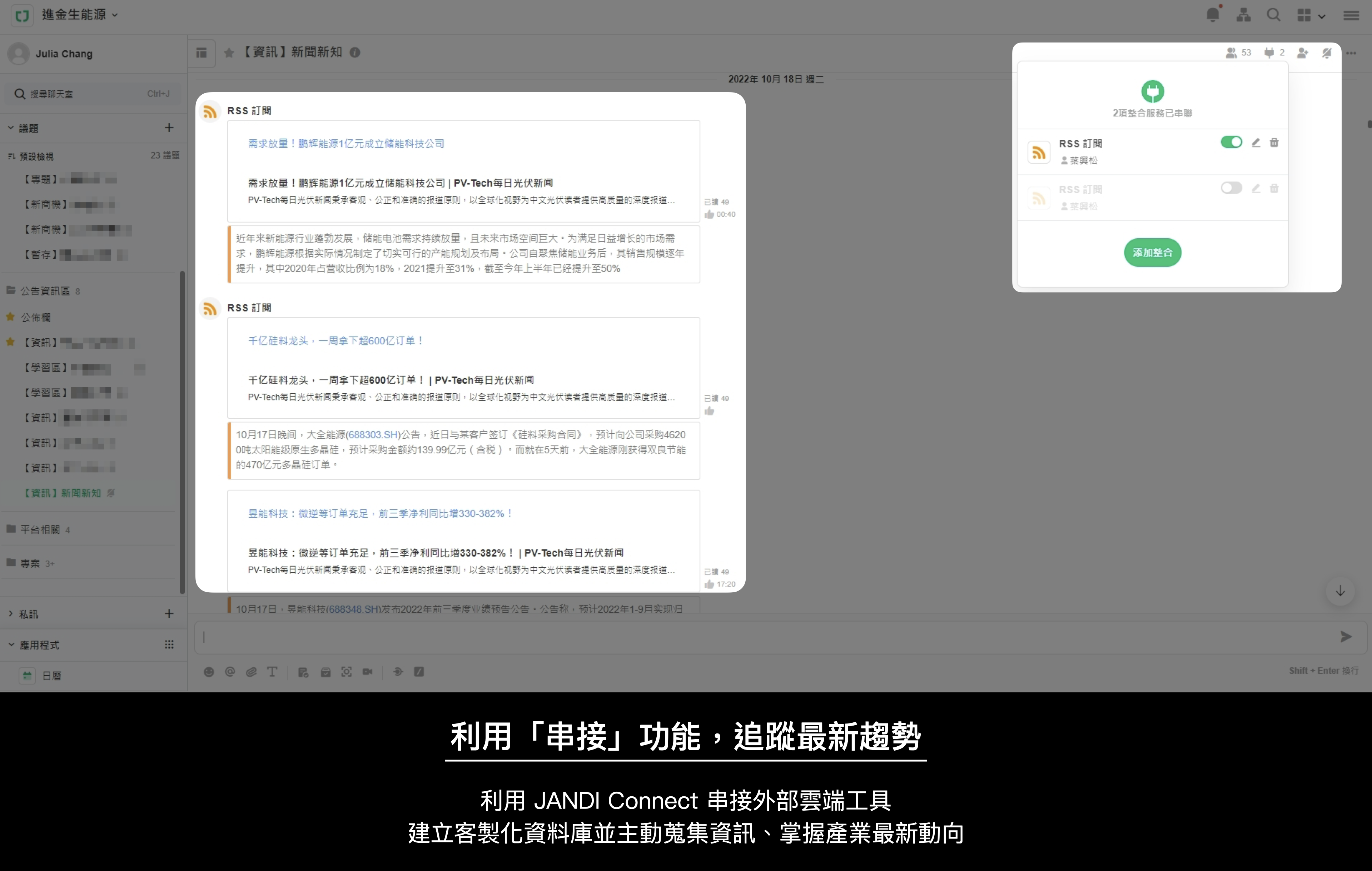
Task: Expand the 私訊 section
Action: coord(11,613)
